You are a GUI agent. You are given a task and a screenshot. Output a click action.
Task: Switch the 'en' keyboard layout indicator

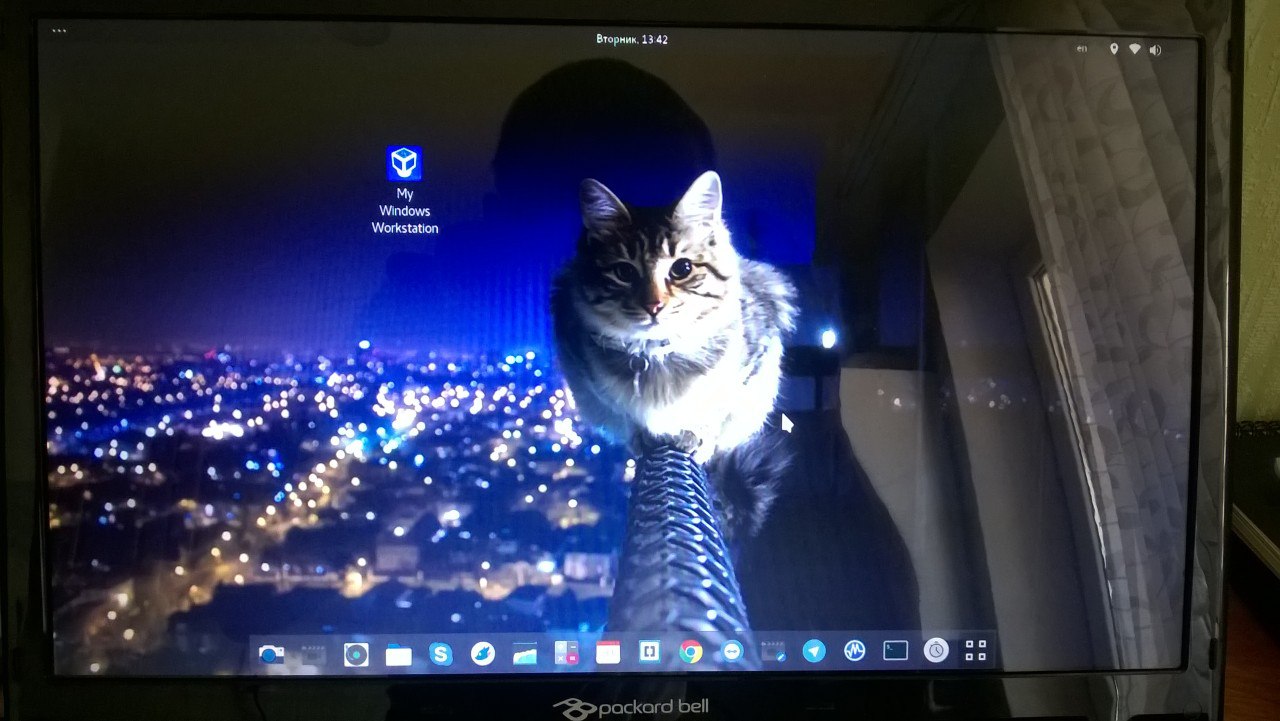click(x=1081, y=48)
